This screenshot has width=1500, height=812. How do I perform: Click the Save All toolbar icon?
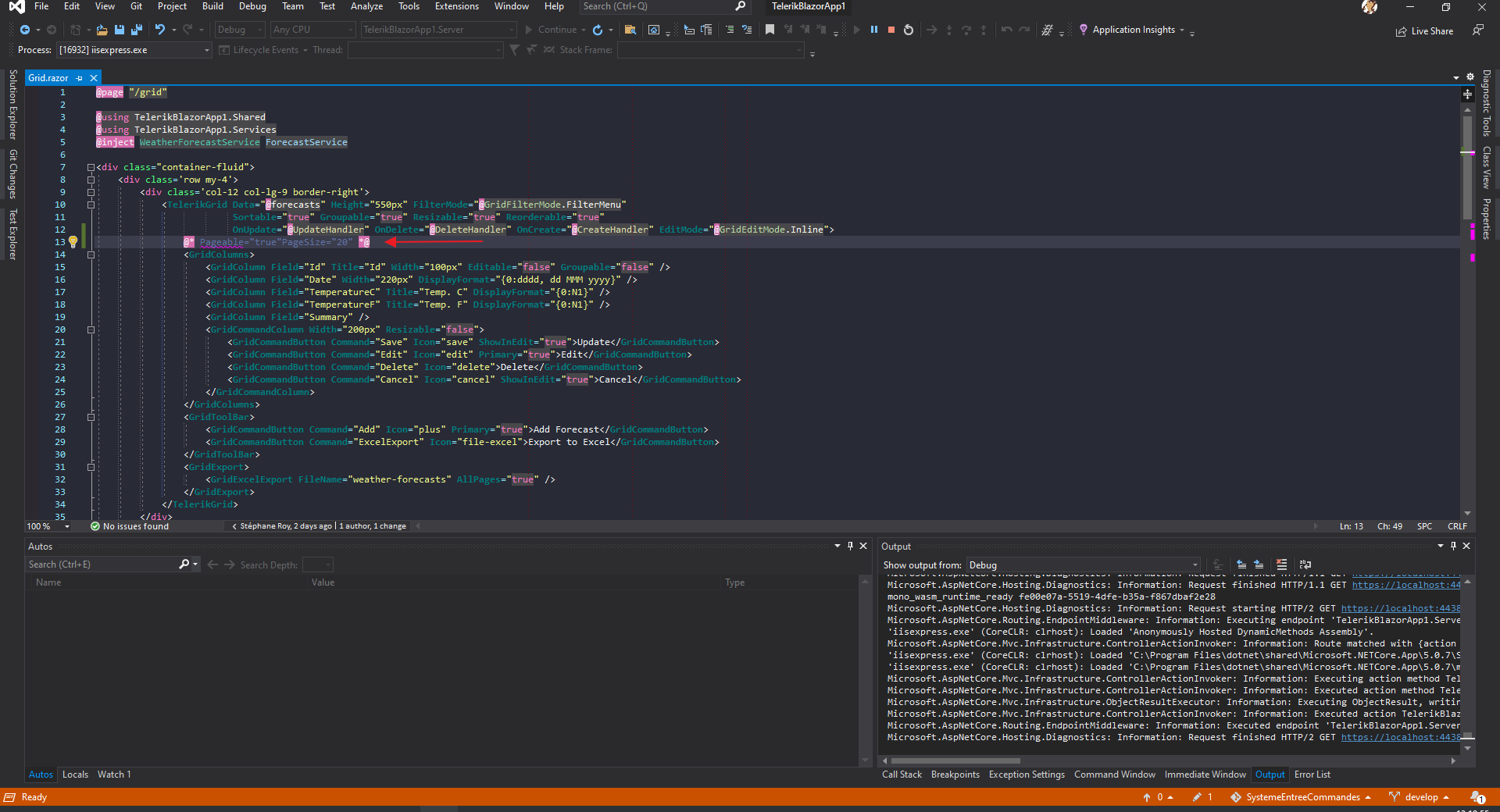point(136,30)
